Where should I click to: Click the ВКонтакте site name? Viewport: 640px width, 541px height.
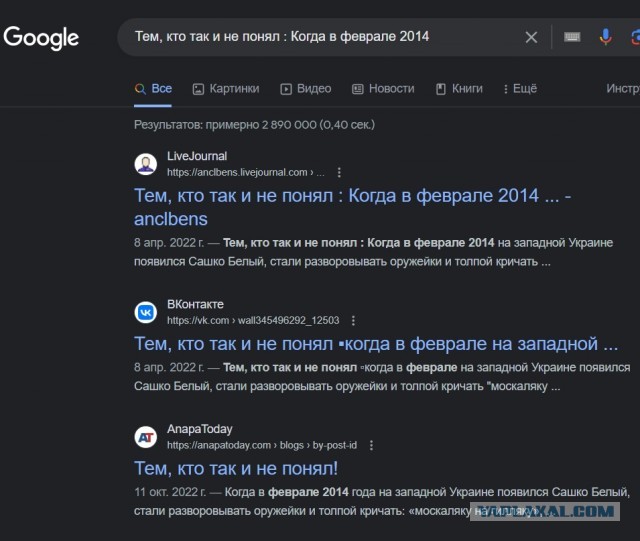[x=195, y=304]
